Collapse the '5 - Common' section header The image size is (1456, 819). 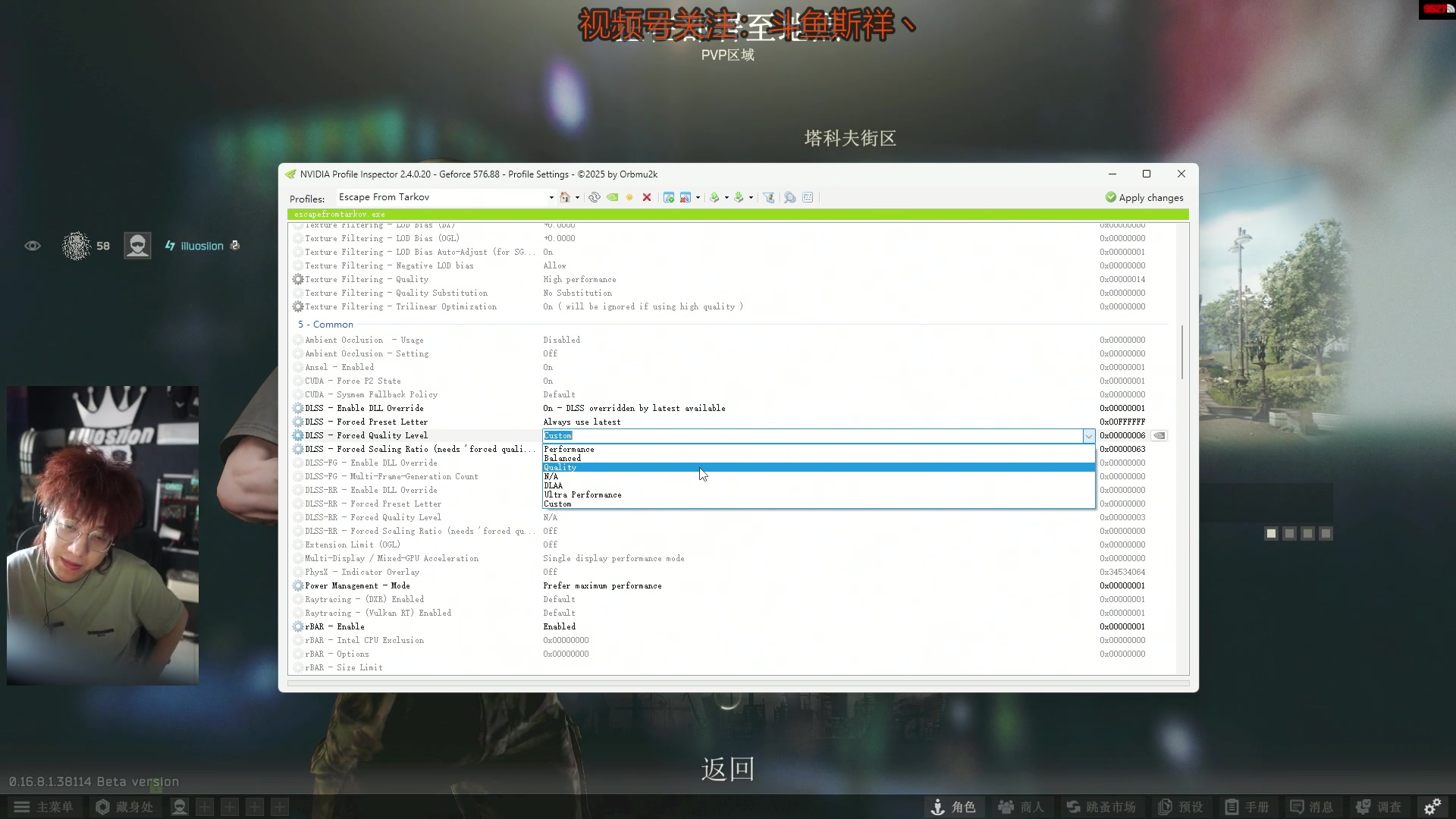pos(325,324)
